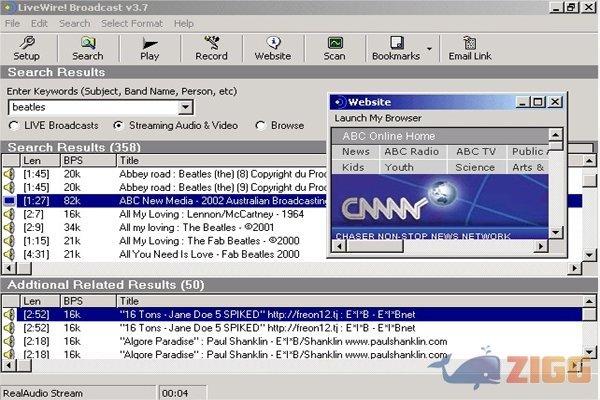
Task: Click the Search toolbar icon
Action: click(87, 48)
